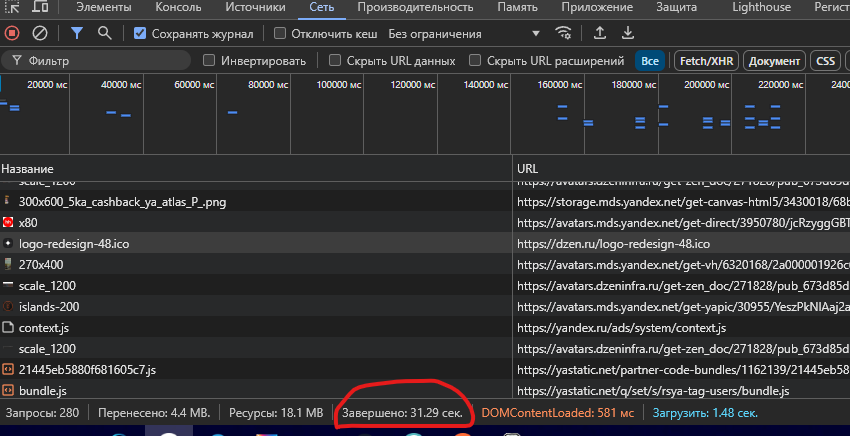Click the context.js document icon
The width and height of the screenshot is (850, 436).
click(8, 328)
